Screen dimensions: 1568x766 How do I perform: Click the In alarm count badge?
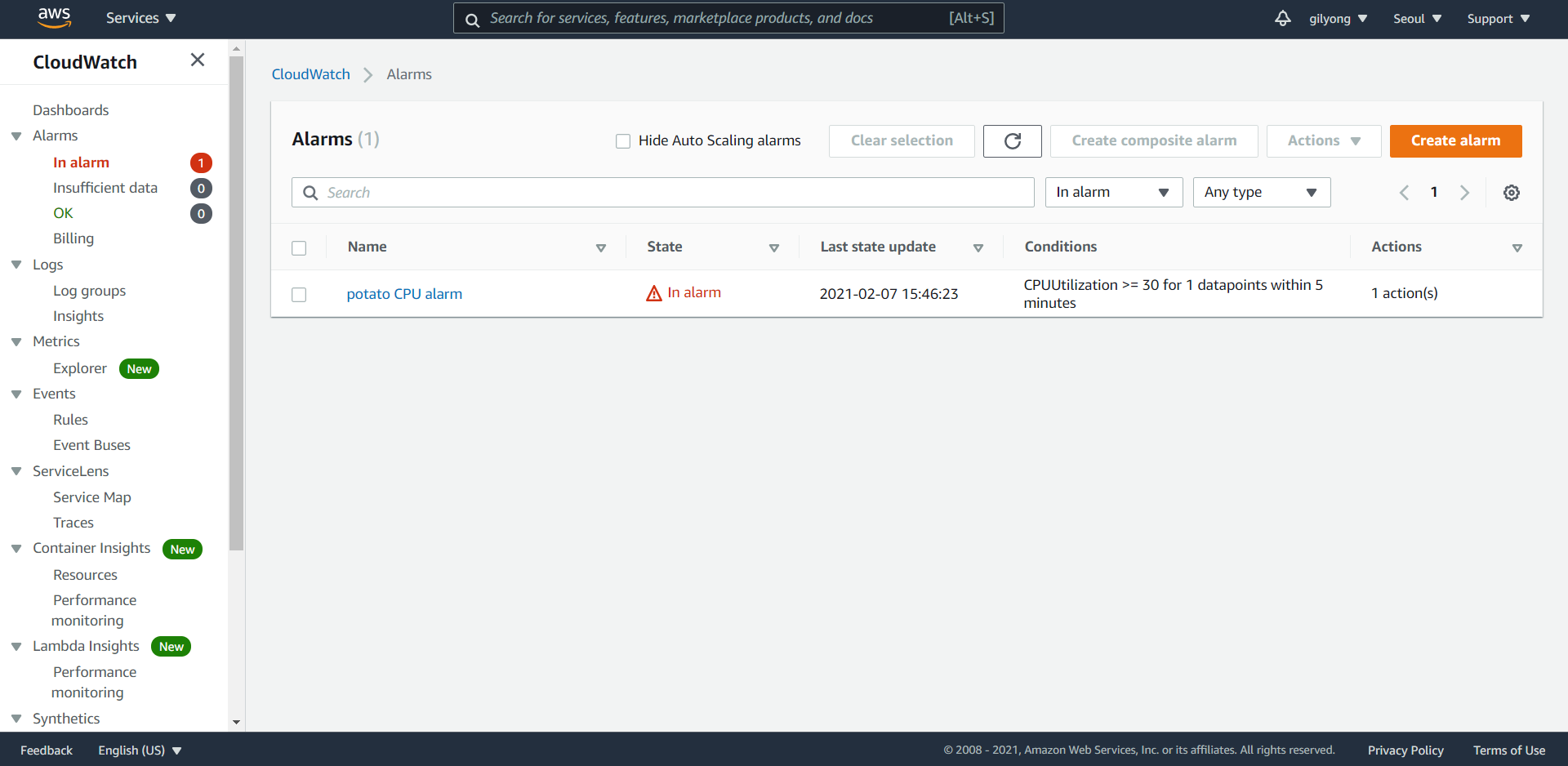pos(201,163)
